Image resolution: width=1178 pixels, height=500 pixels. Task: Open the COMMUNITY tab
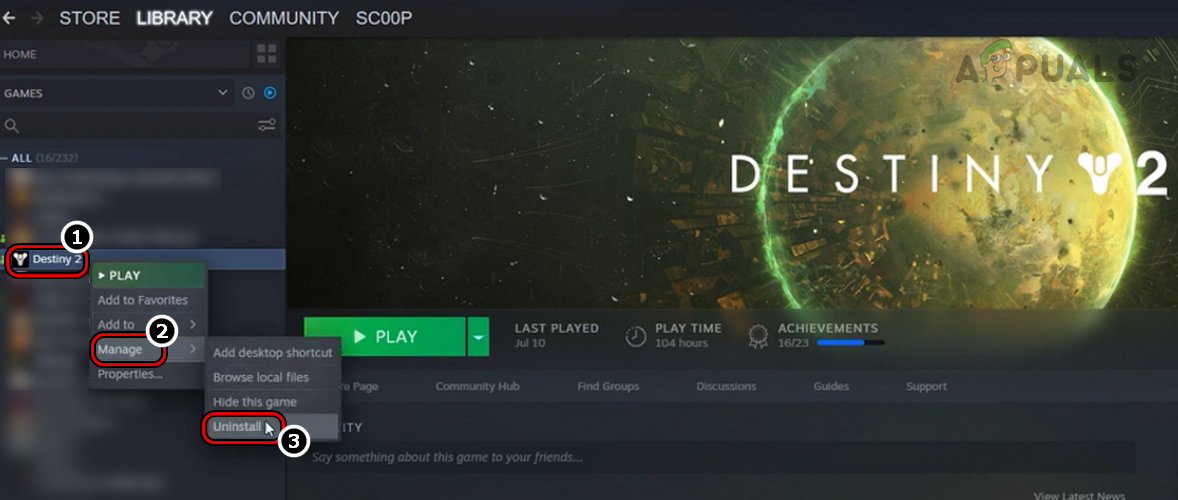(284, 18)
